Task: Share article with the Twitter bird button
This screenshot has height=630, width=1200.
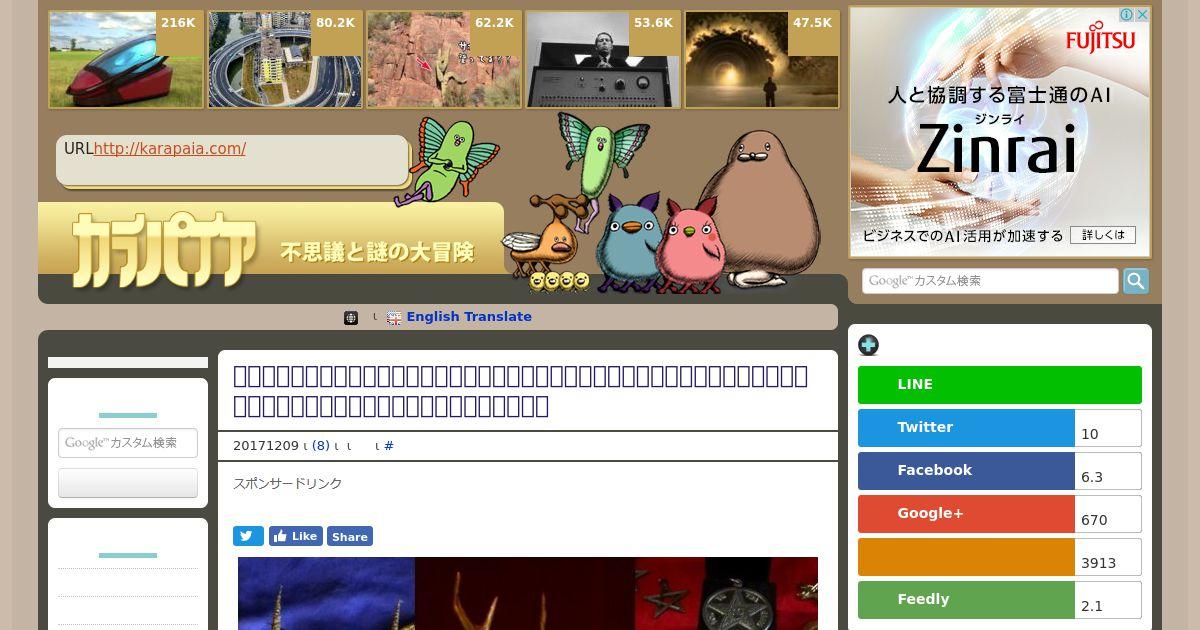Action: point(248,536)
